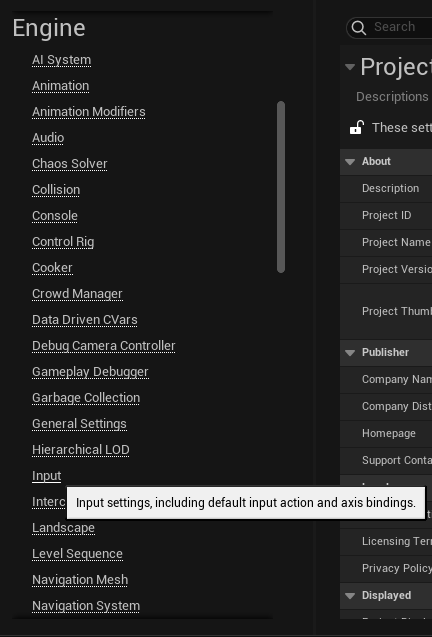The height and width of the screenshot is (637, 432).
Task: Collapse the Publisher category
Action: pyautogui.click(x=350, y=353)
